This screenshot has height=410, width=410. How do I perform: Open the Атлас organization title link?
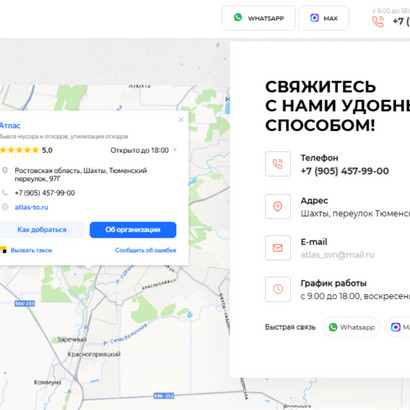10,126
